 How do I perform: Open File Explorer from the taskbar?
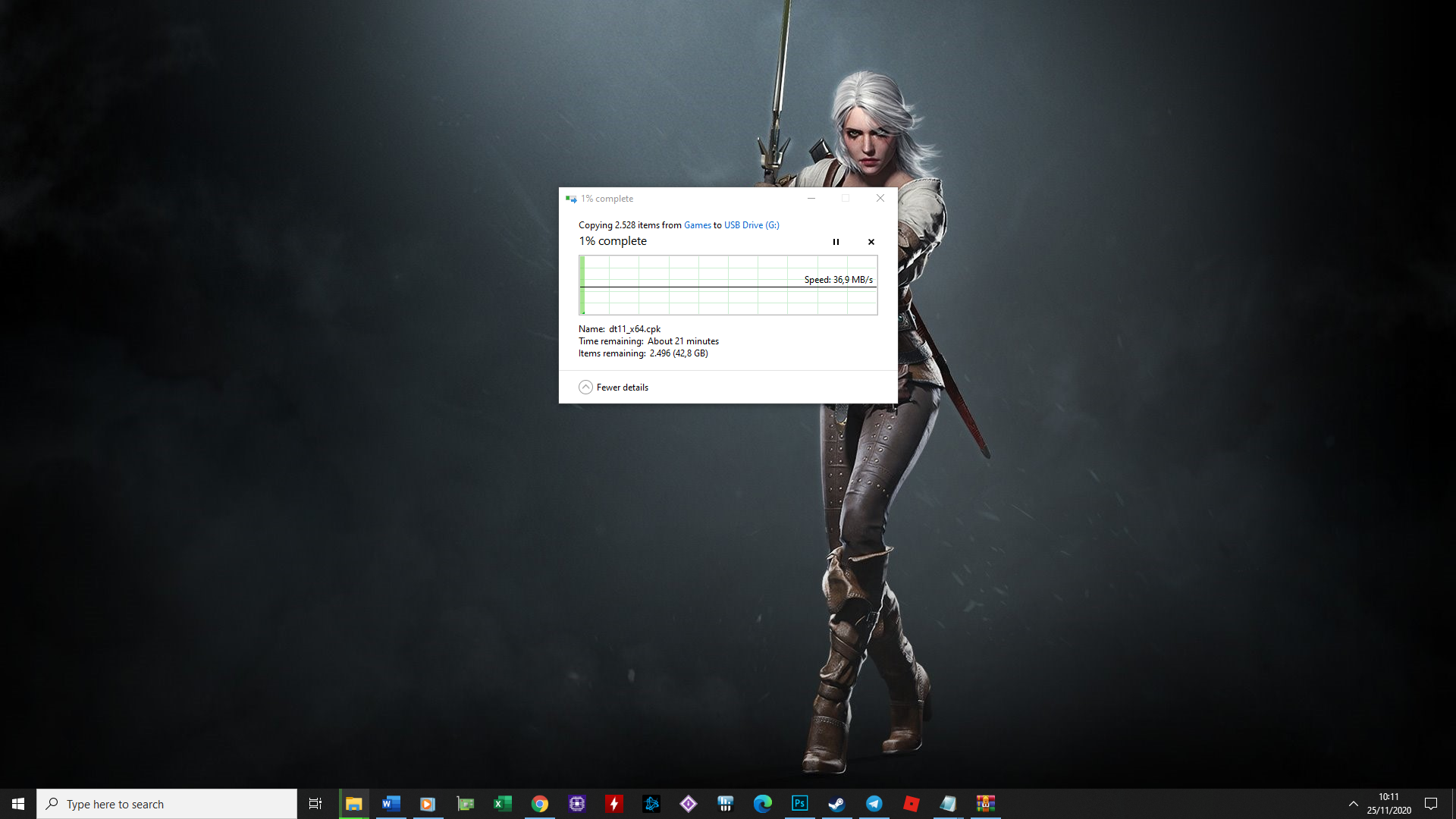(x=353, y=804)
